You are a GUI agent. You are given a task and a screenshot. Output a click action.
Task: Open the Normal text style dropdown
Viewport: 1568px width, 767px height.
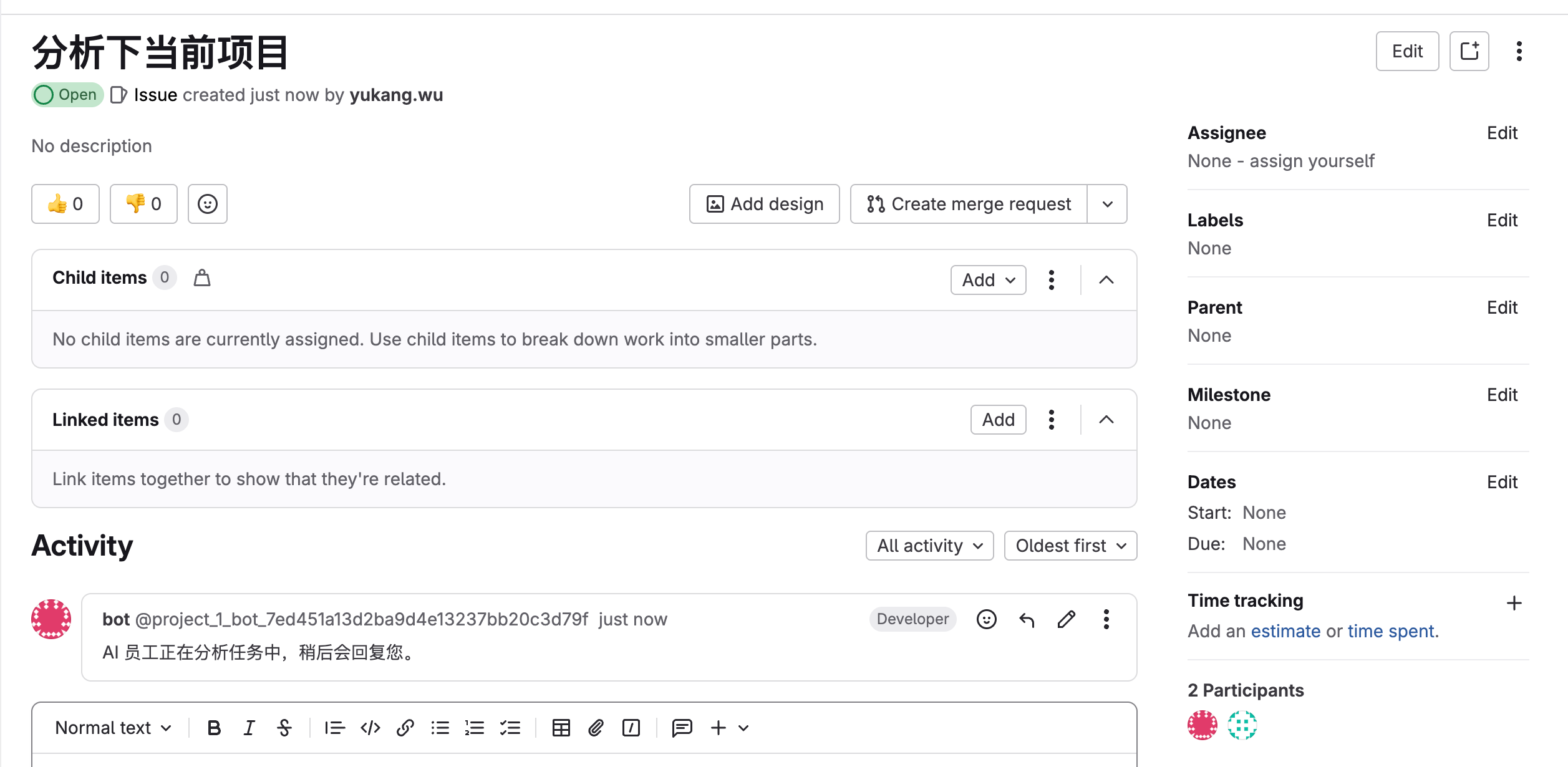113,728
